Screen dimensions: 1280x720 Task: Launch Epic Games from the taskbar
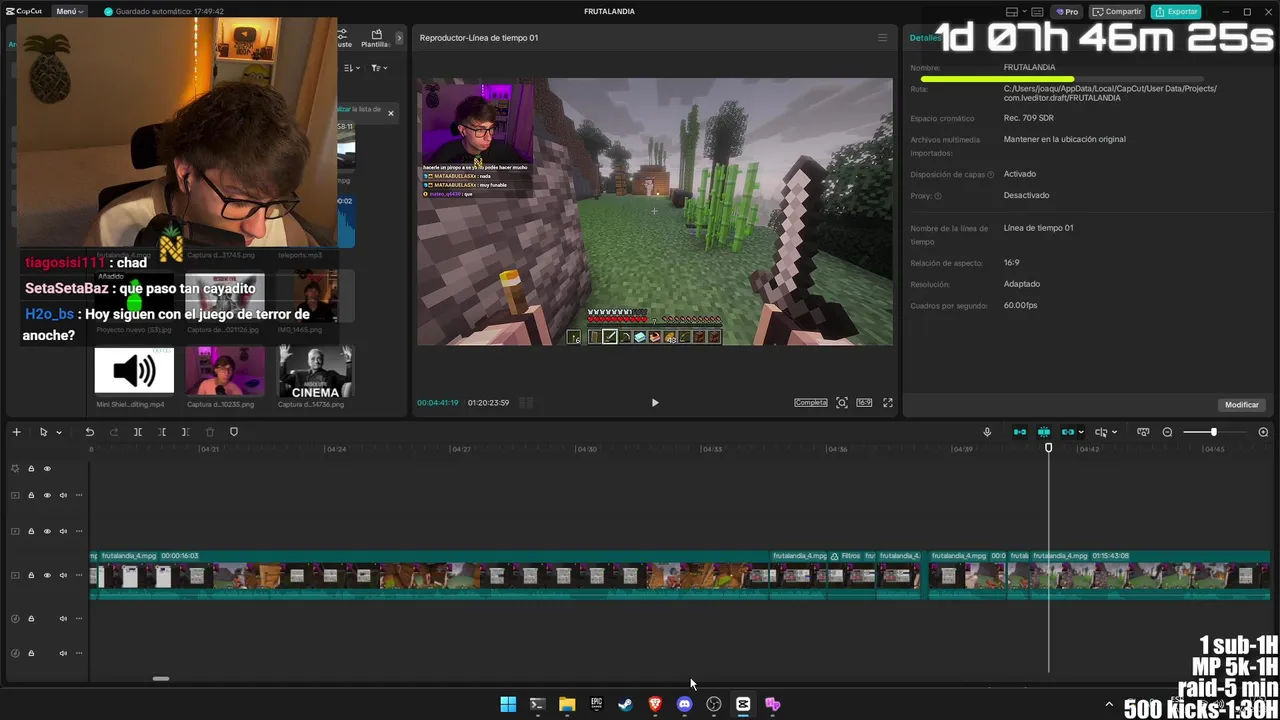coord(596,704)
